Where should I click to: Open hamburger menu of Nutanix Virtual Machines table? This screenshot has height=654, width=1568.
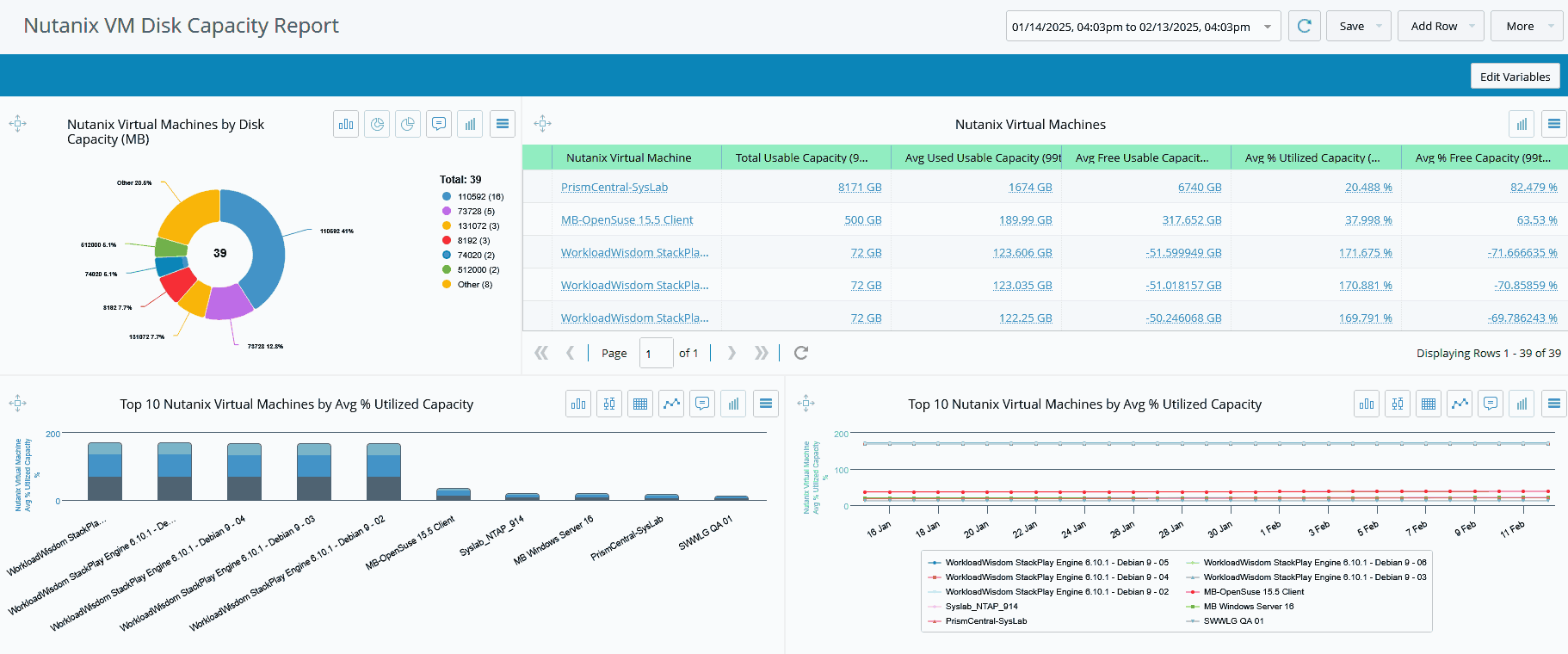[1554, 124]
